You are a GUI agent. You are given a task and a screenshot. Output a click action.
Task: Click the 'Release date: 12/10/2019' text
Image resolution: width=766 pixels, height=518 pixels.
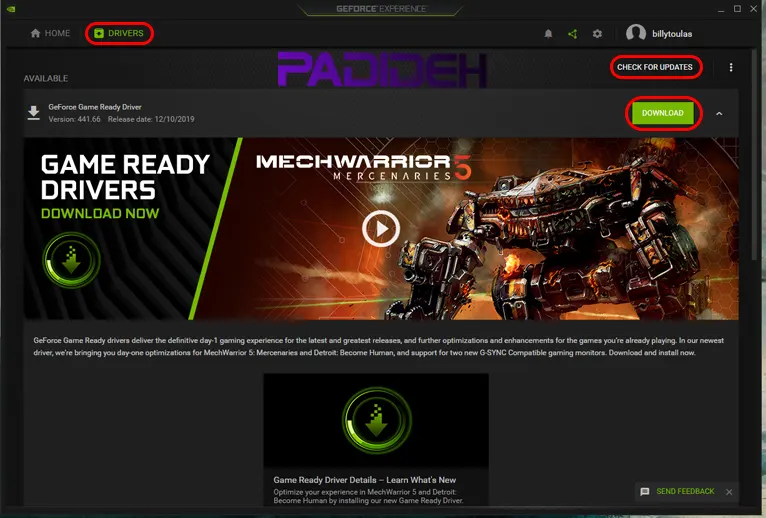(x=151, y=119)
